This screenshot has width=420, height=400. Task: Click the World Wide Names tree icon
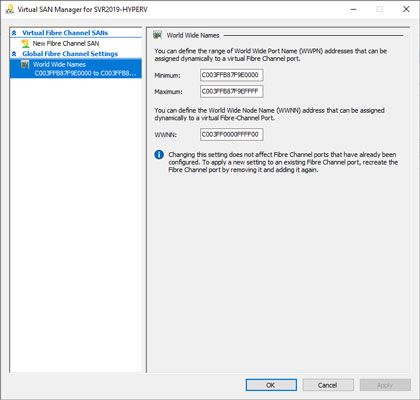tap(25, 64)
